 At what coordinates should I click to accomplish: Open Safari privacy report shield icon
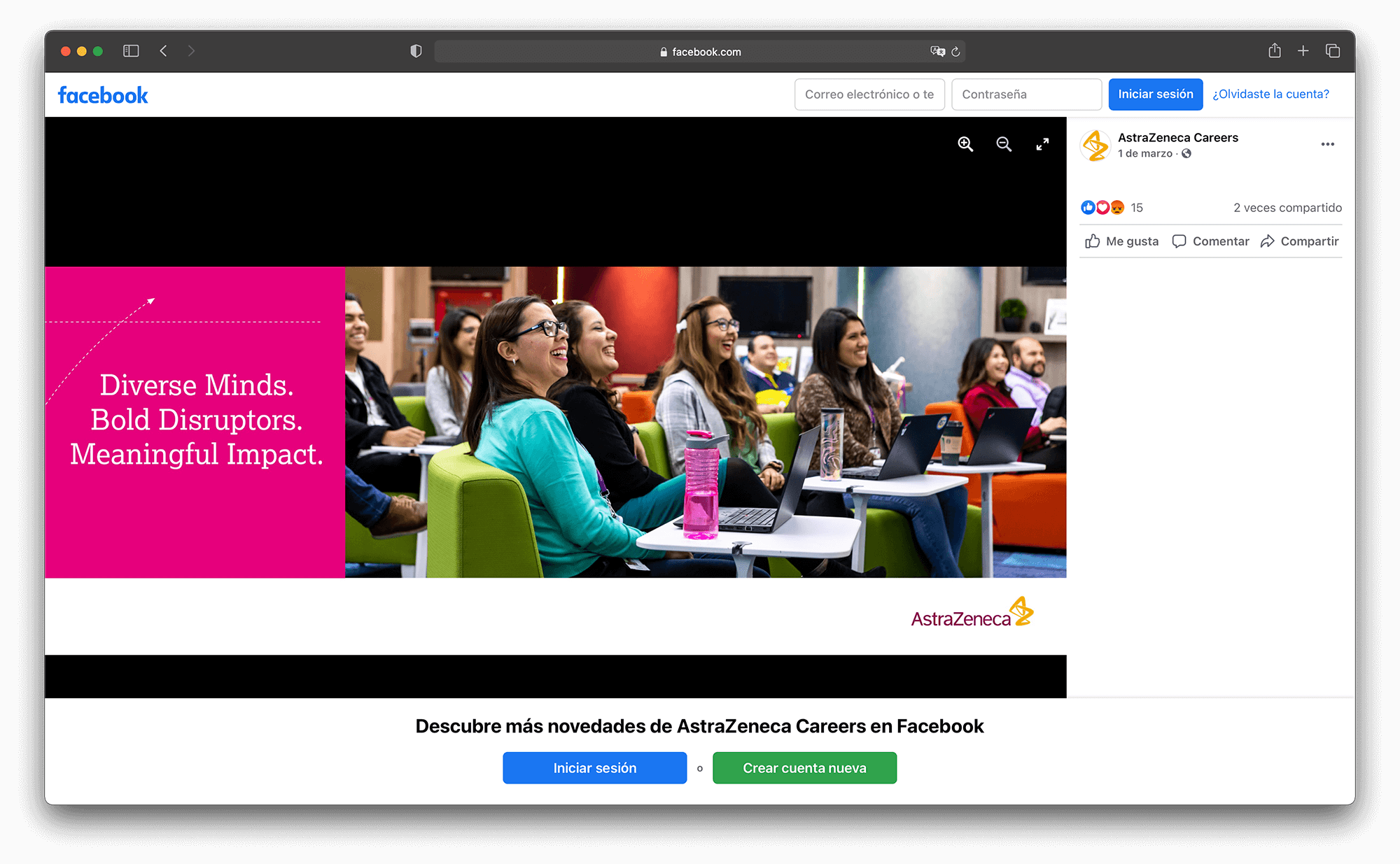pyautogui.click(x=416, y=51)
